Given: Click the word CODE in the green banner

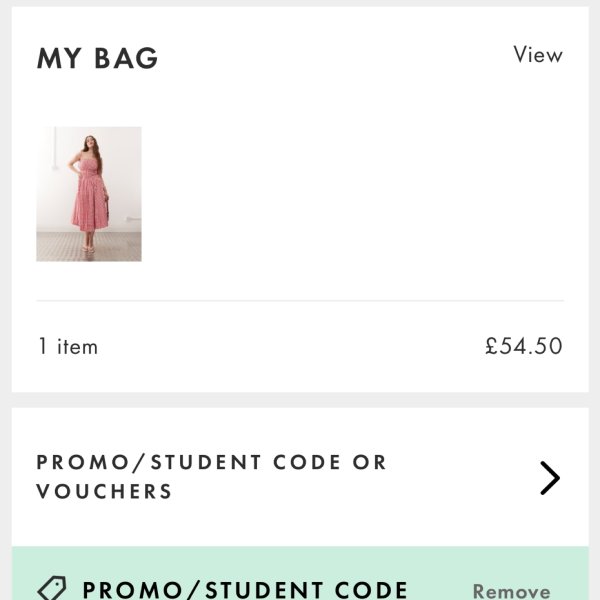Looking at the screenshot, I should (370, 589).
